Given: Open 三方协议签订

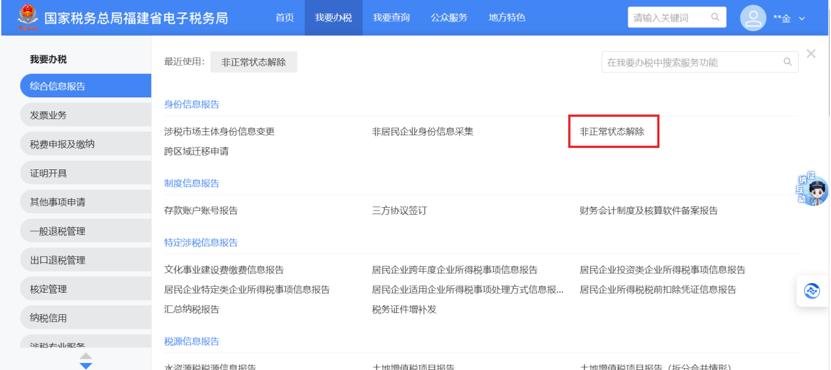Looking at the screenshot, I should pyautogui.click(x=399, y=211).
